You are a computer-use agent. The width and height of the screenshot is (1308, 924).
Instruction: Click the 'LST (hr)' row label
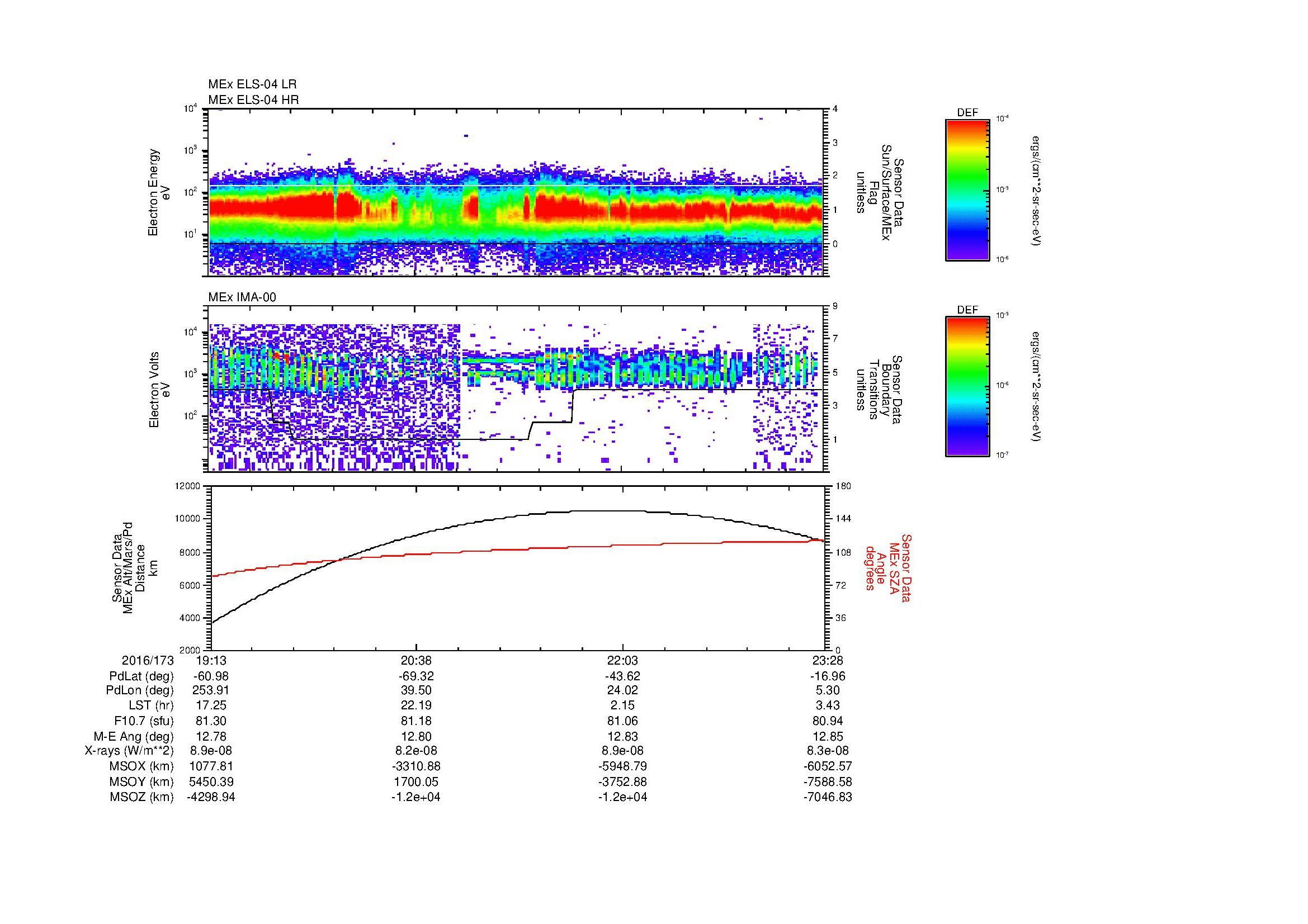coord(151,706)
